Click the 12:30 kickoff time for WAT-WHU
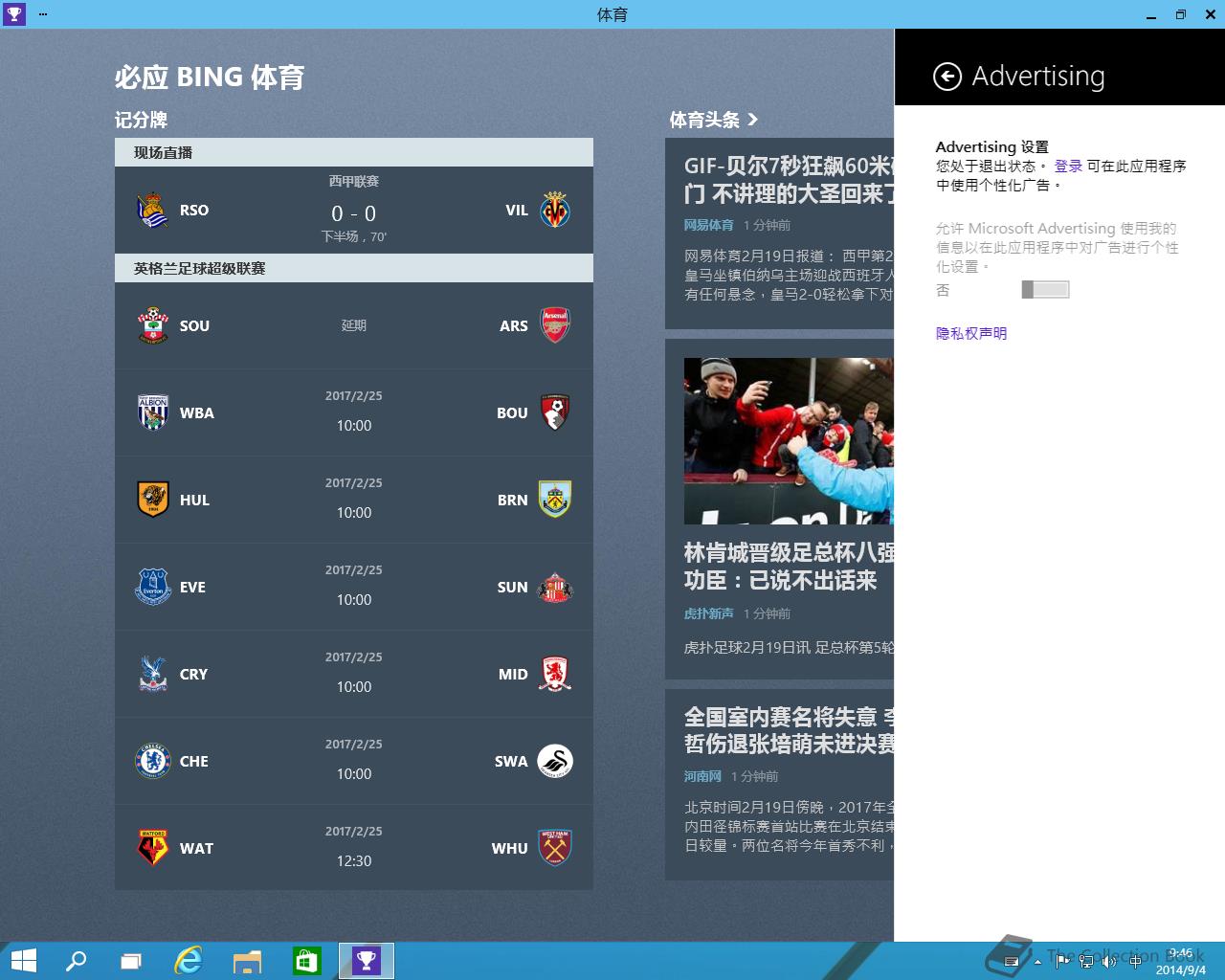 354,860
